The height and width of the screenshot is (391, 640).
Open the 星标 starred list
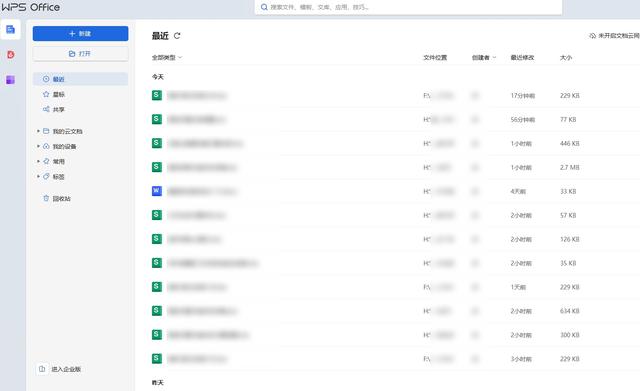pyautogui.click(x=59, y=94)
